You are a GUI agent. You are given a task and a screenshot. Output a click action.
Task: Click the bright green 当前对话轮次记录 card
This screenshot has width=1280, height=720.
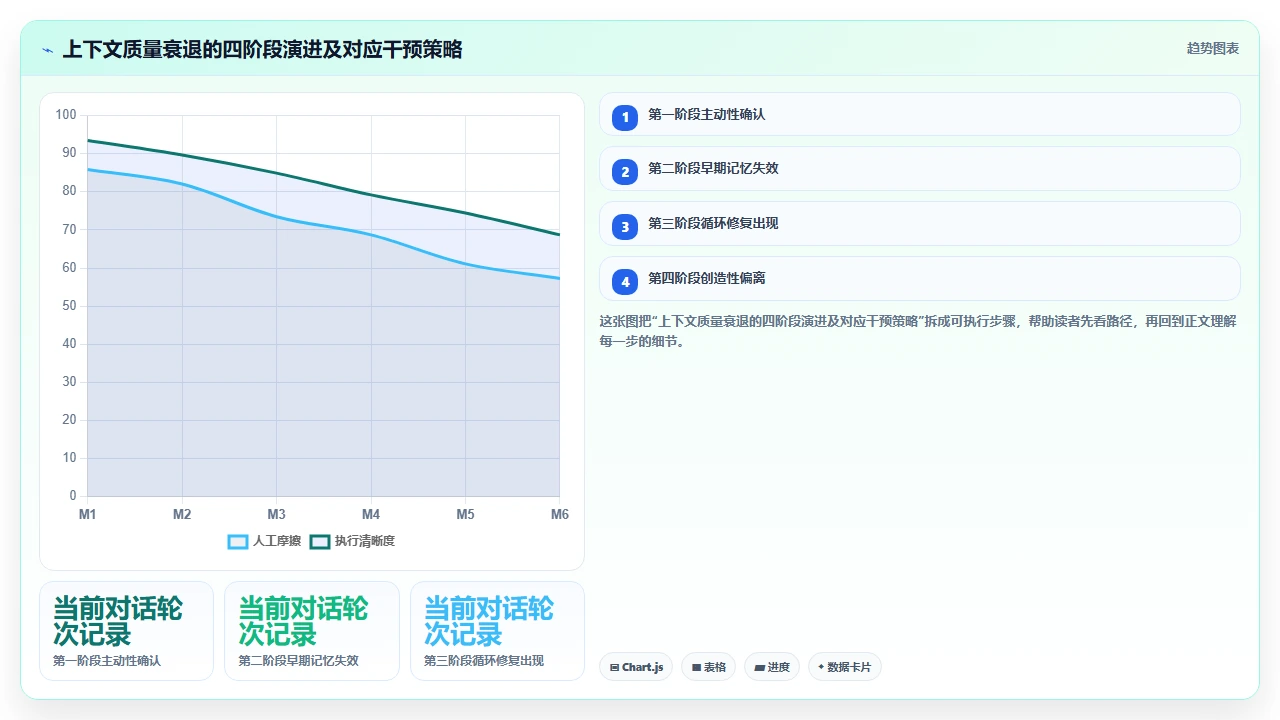coord(312,631)
